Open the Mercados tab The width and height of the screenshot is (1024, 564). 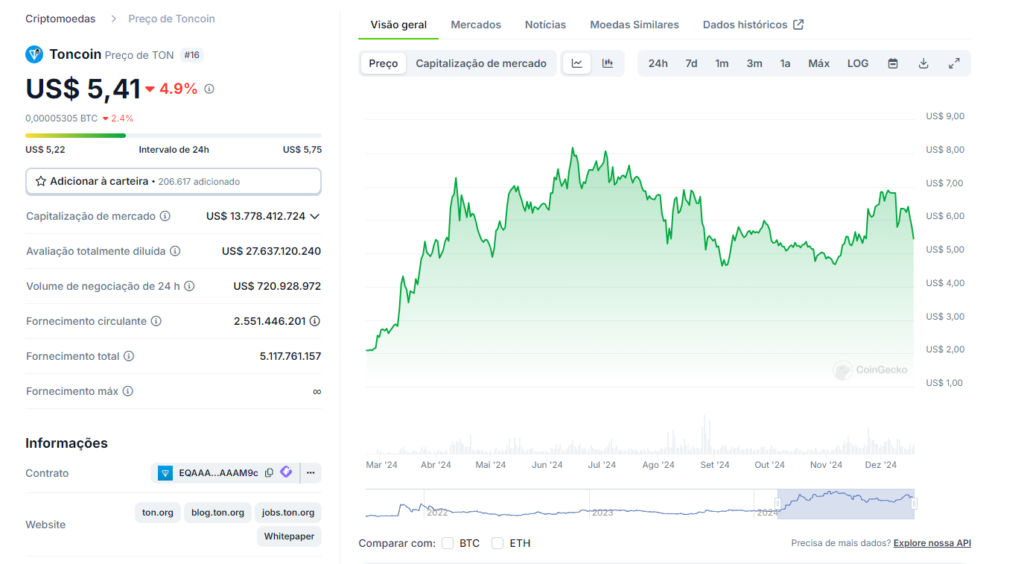(475, 25)
